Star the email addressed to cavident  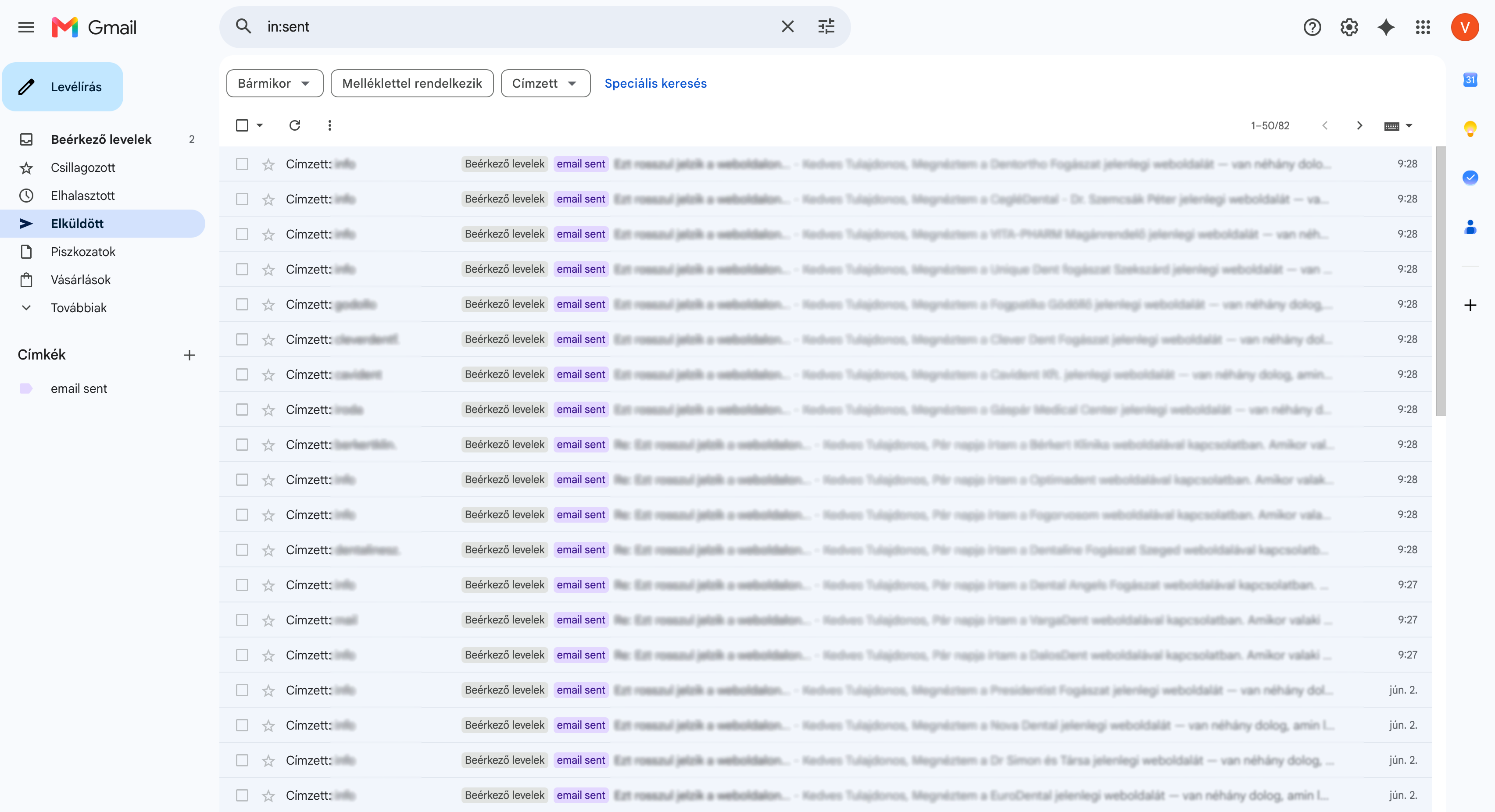[268, 375]
